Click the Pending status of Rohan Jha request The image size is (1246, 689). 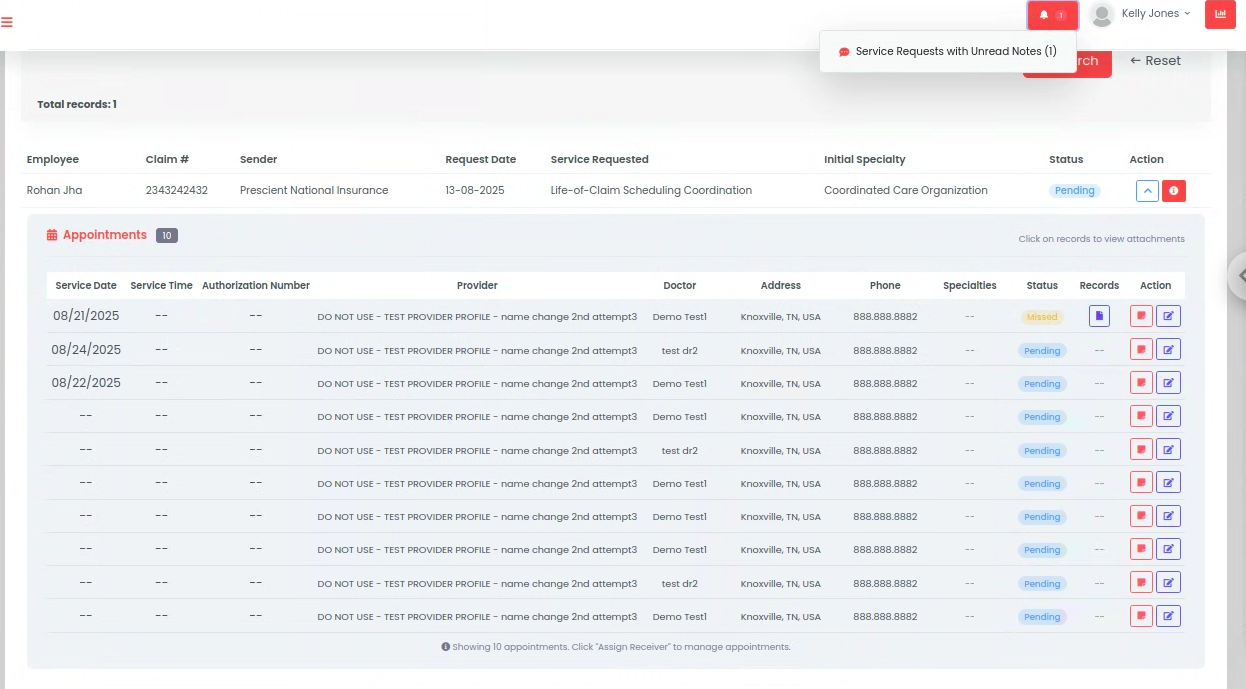pos(1074,190)
